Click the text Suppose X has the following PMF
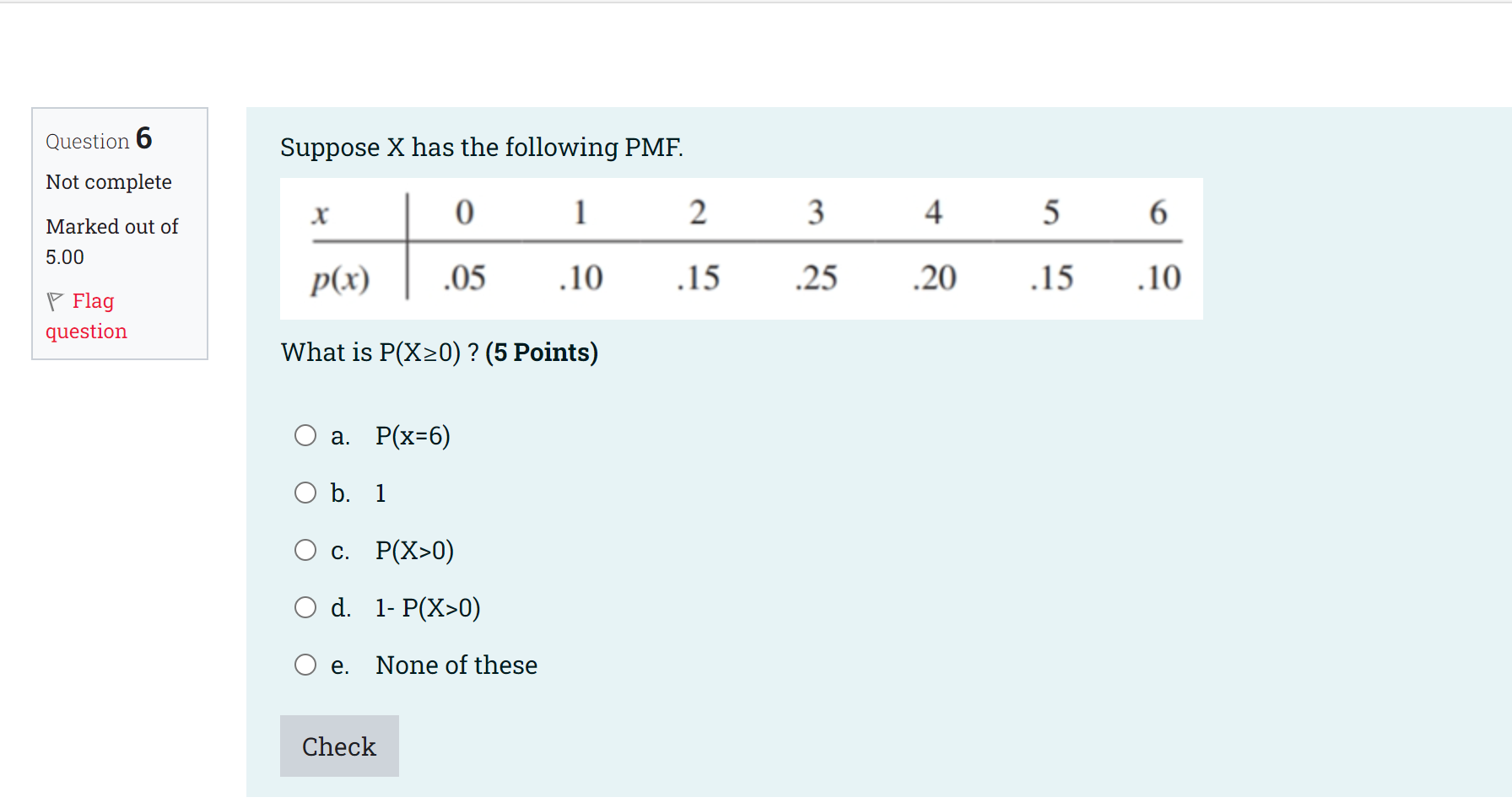 482,148
